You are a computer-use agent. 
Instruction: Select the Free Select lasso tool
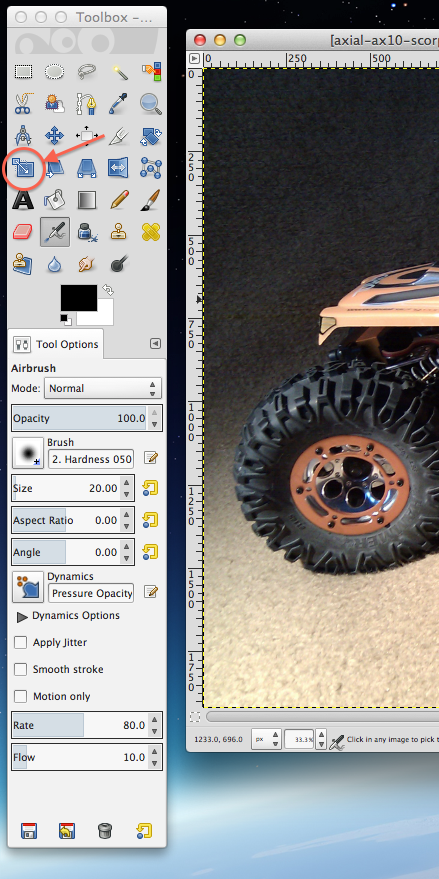tap(86, 71)
